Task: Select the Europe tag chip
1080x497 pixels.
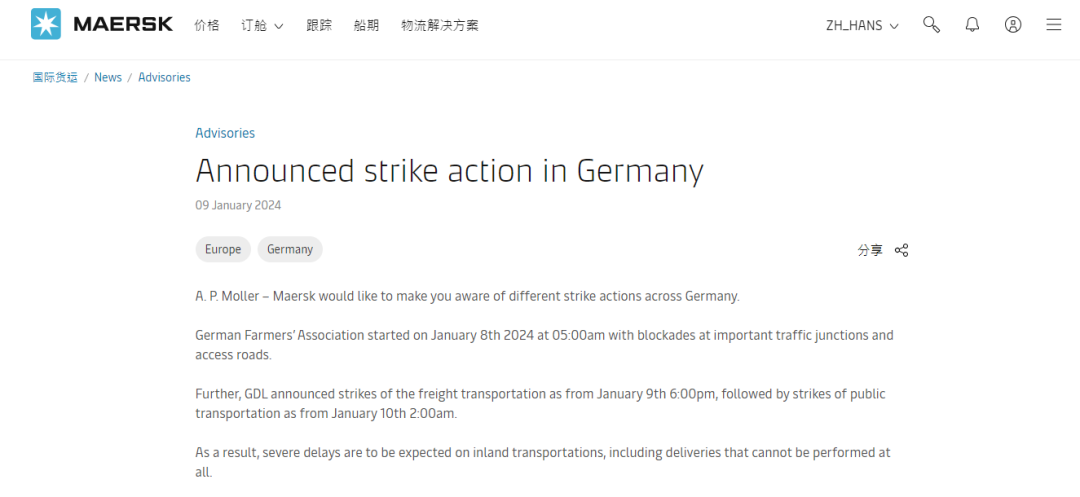Action: (x=223, y=249)
